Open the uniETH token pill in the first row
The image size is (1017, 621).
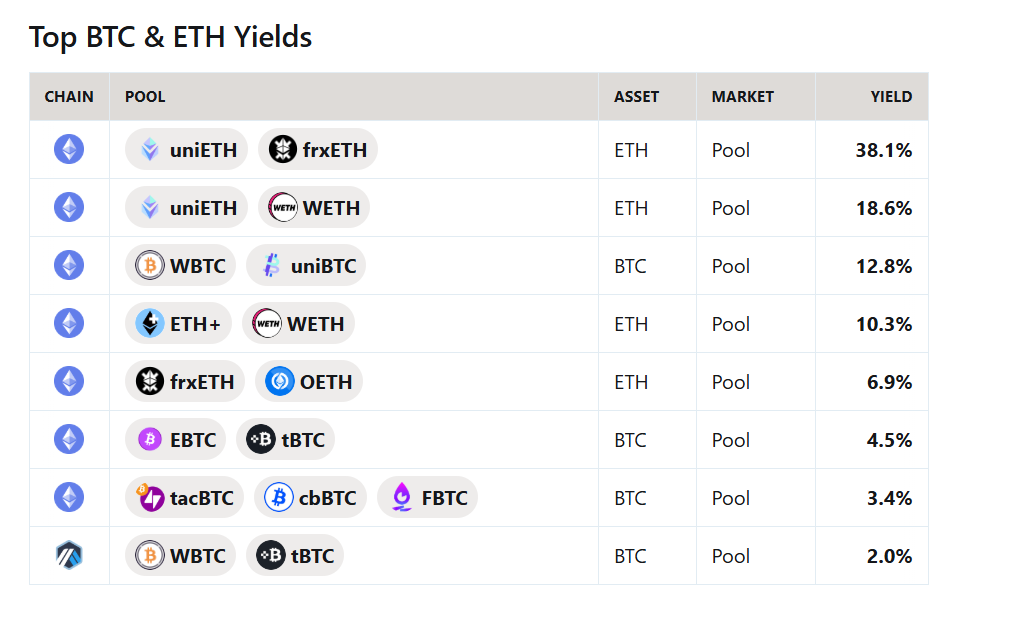click(x=186, y=149)
